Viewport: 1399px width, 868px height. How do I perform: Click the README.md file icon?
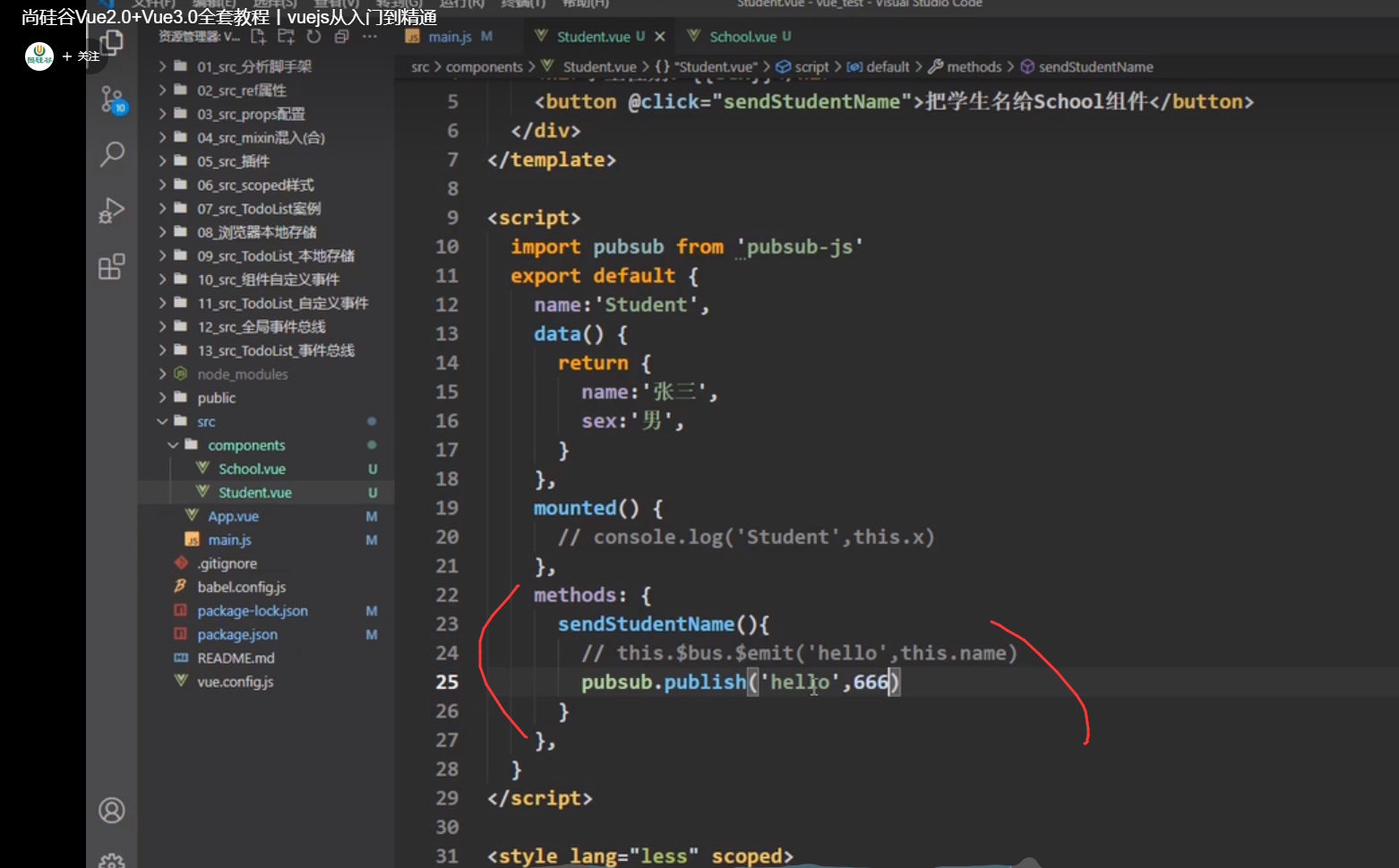(x=181, y=657)
